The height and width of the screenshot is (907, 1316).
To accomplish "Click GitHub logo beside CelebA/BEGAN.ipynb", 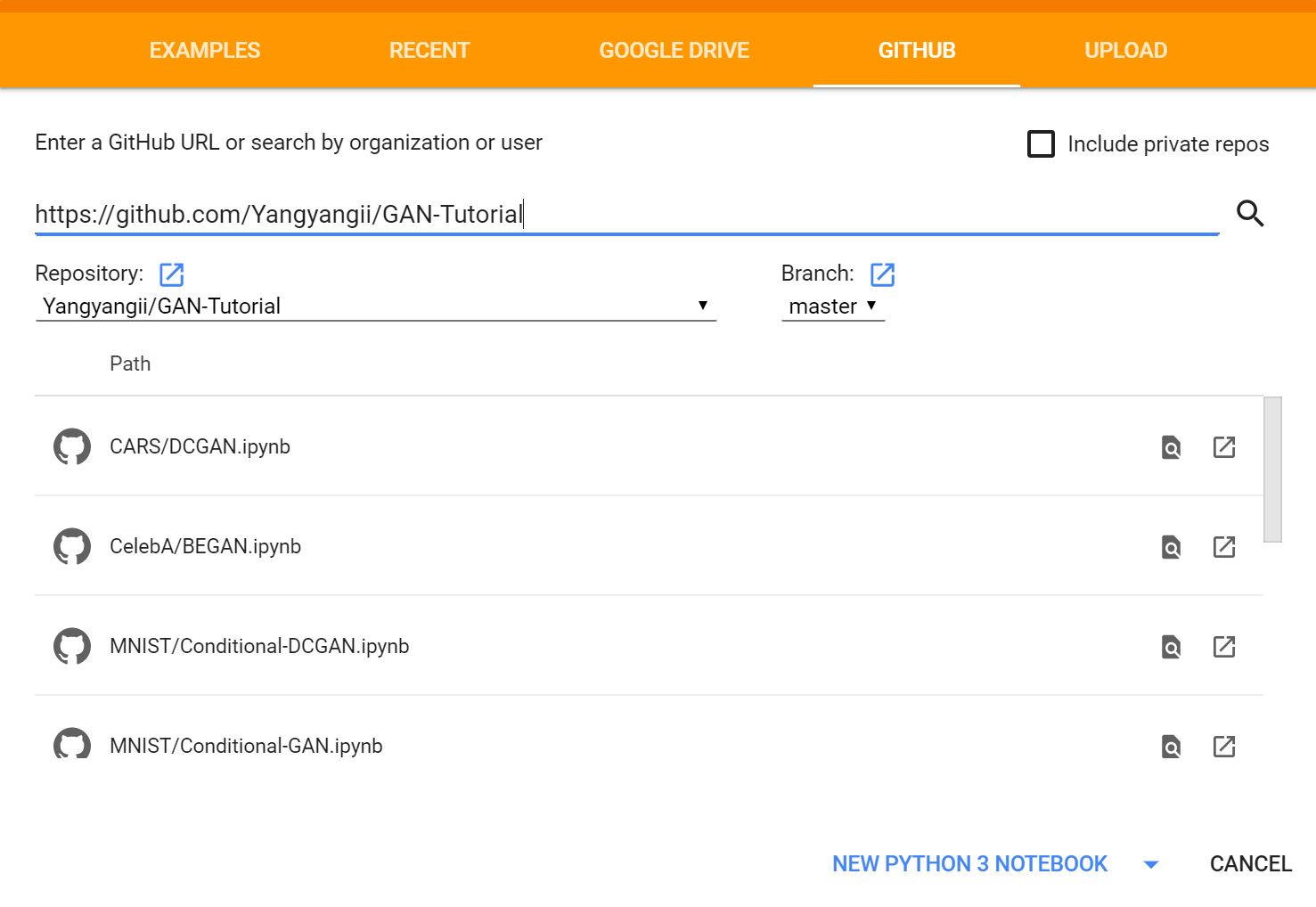I will (72, 546).
